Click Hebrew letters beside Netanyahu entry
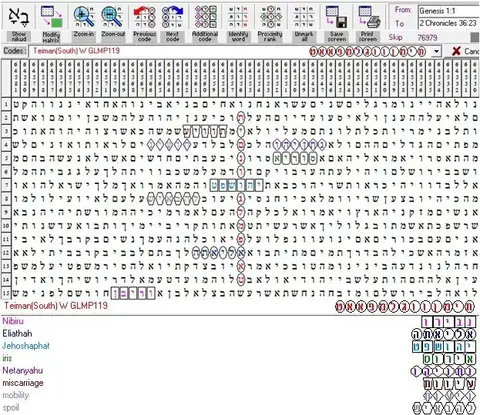The image size is (480, 415). [x=443, y=372]
